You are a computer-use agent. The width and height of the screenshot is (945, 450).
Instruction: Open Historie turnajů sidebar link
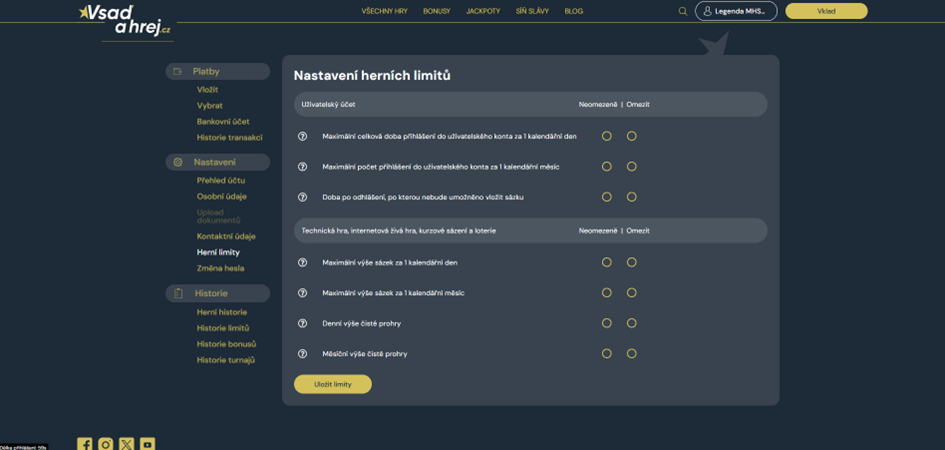(225, 360)
